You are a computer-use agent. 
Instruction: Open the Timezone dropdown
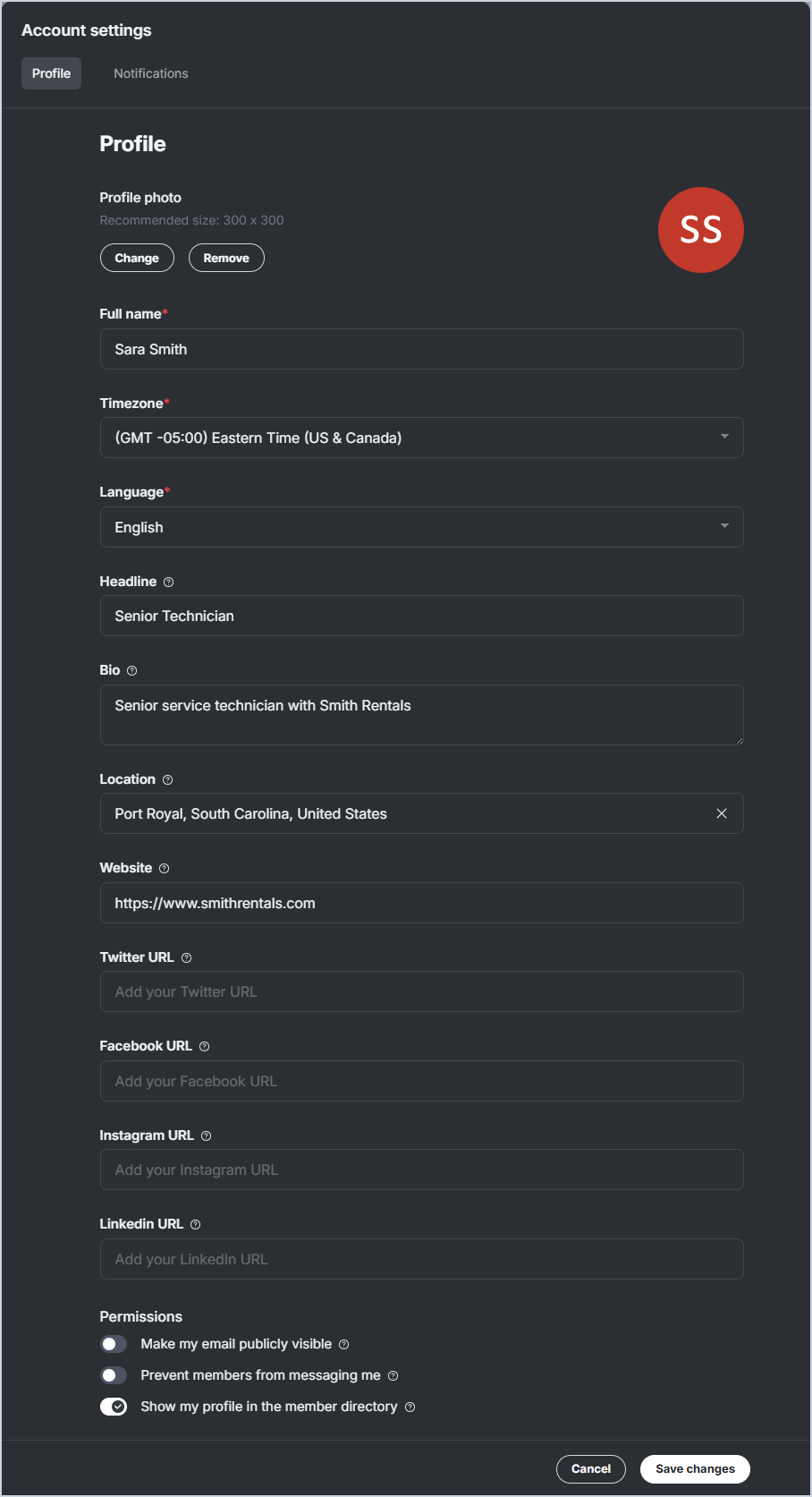click(x=421, y=438)
